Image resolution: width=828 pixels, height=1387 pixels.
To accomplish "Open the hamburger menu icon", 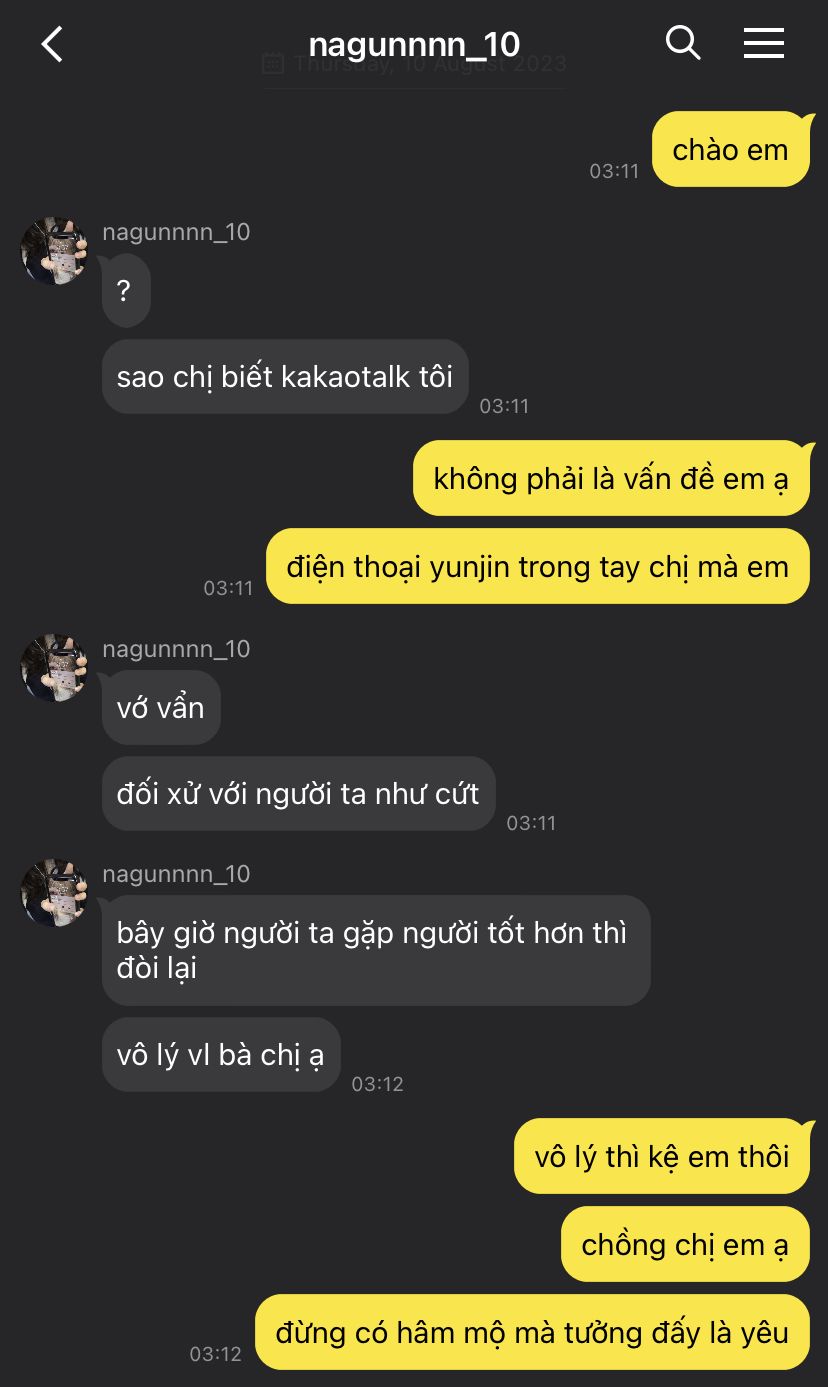I will (x=764, y=43).
